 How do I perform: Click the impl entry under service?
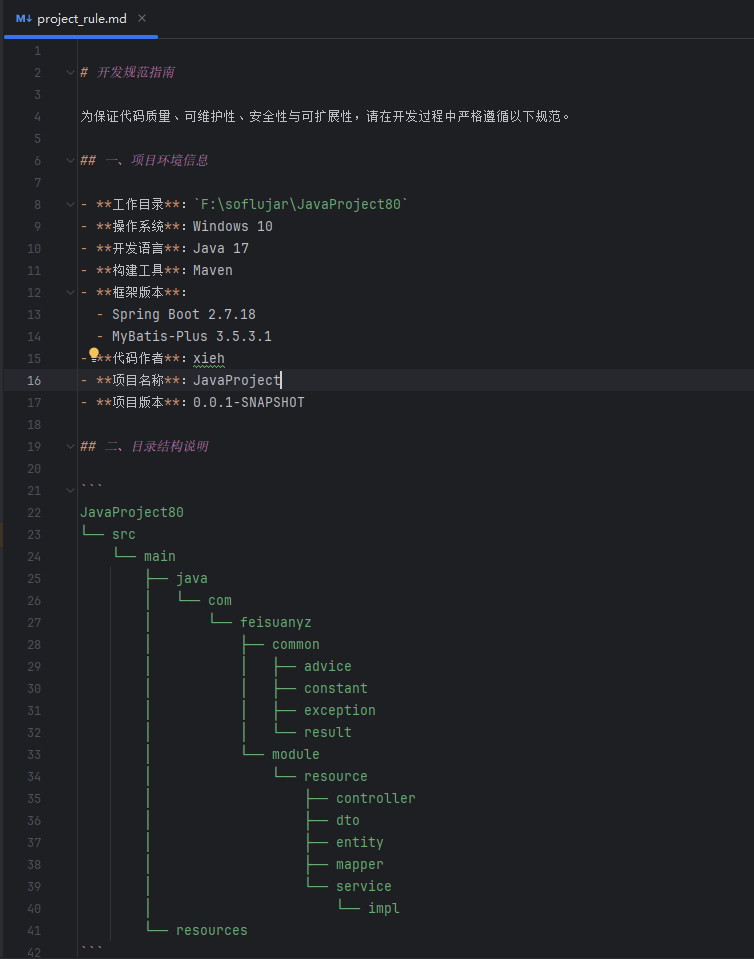click(x=383, y=908)
